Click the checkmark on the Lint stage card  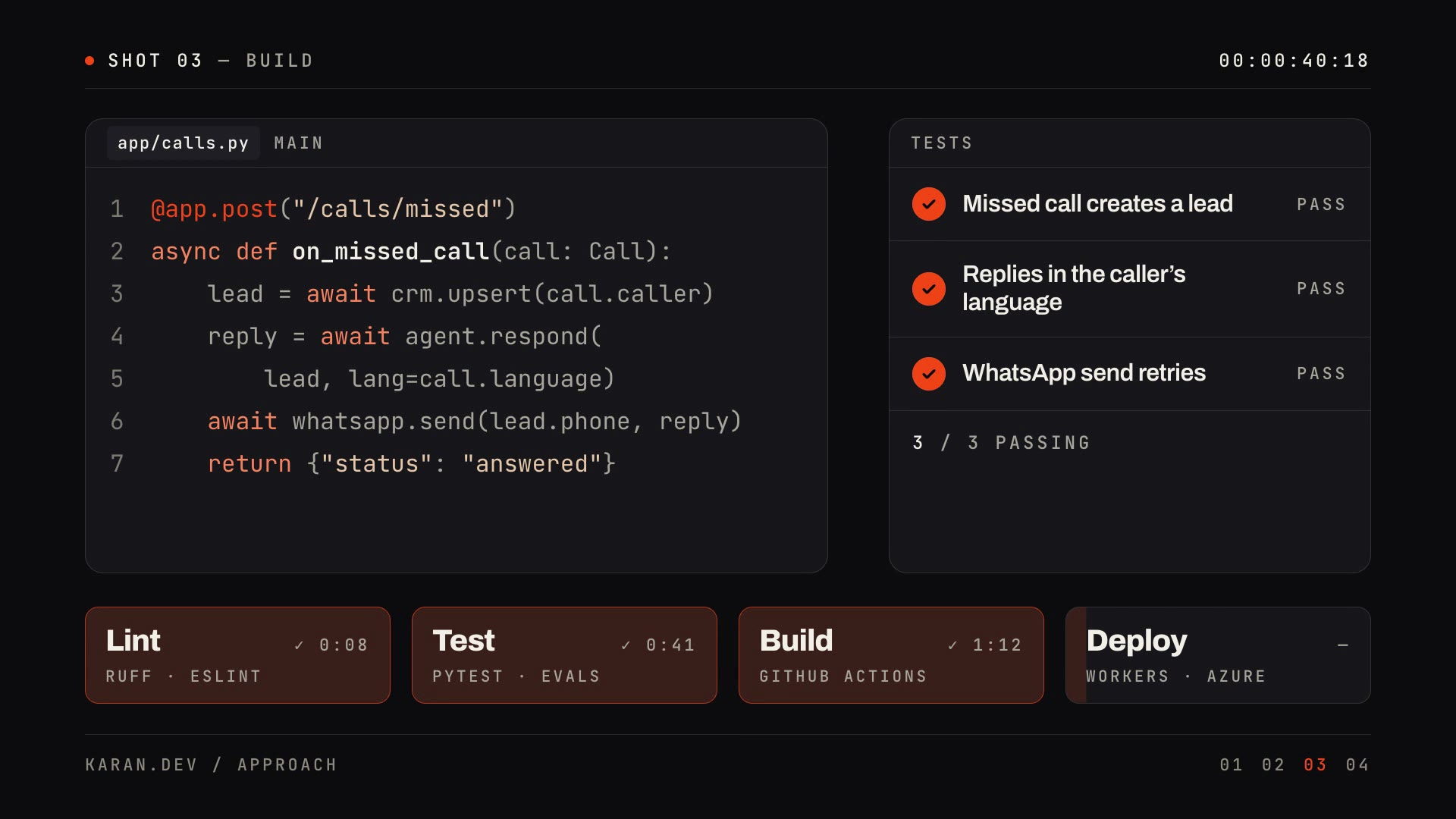299,645
